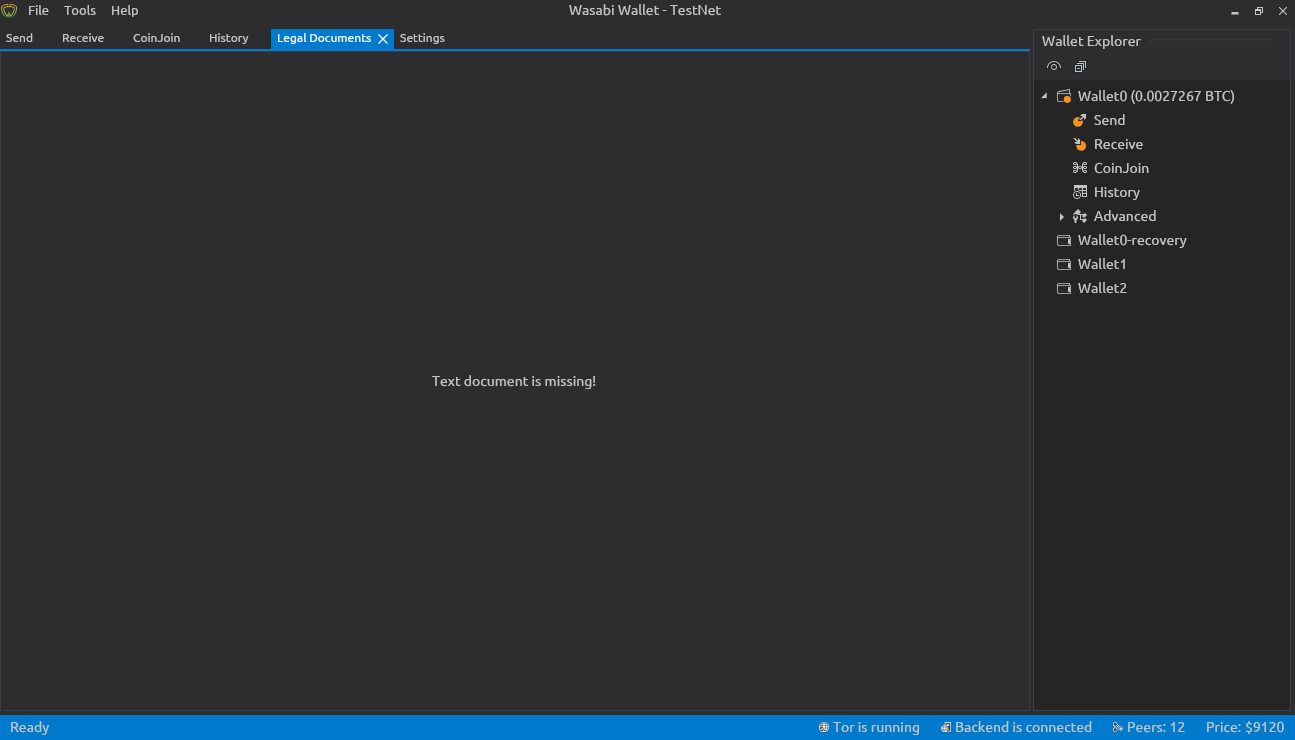Select the Wallet2 entry
Viewport: 1295px width, 740px height.
coord(1101,288)
